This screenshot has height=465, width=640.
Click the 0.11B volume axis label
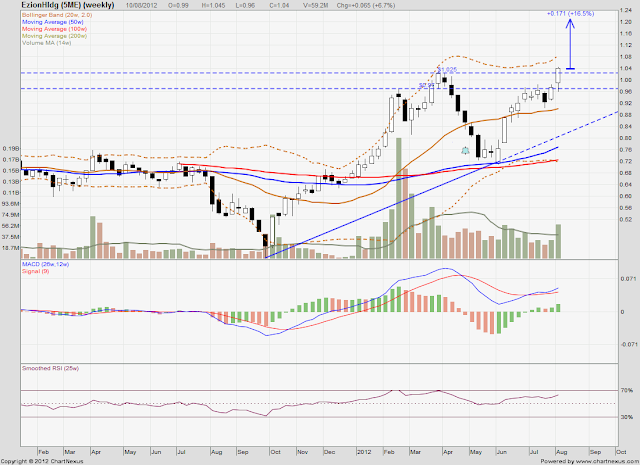coord(11,193)
